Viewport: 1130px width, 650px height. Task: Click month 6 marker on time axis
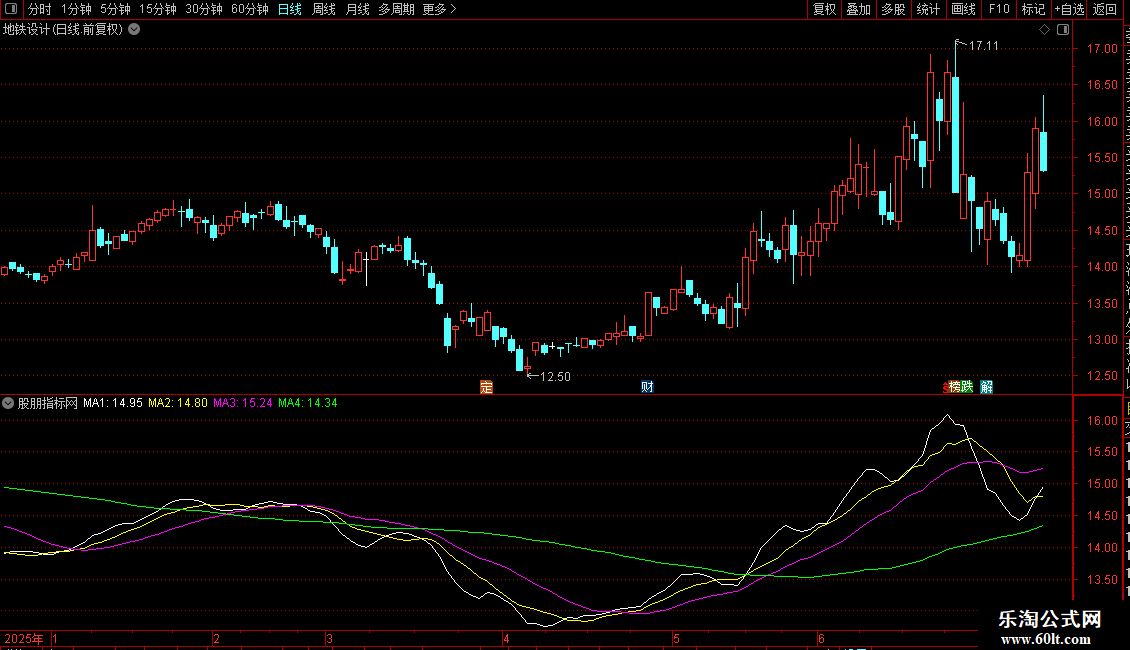point(821,638)
